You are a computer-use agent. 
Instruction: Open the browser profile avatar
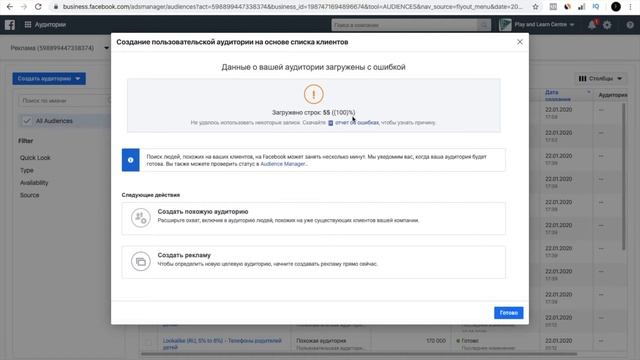click(616, 7)
